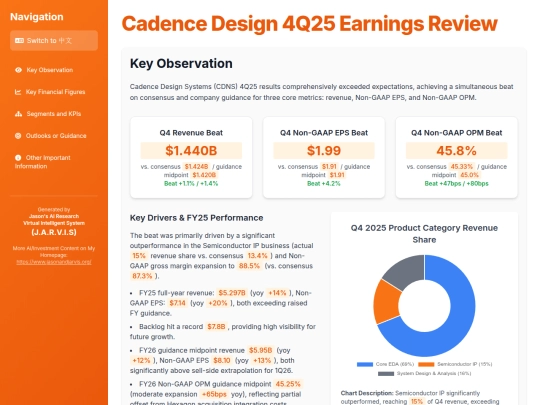Image resolution: width=540 pixels, height=405 pixels.
Task: Click the Beat +47bps / +80bps text
Action: (x=456, y=184)
